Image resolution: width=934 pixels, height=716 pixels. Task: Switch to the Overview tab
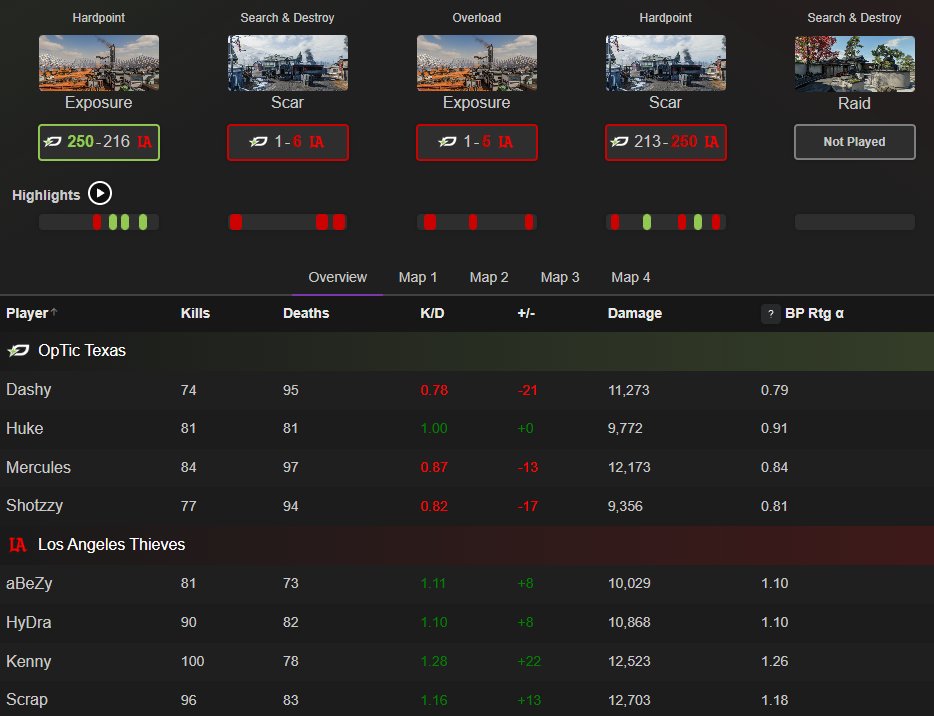(337, 278)
